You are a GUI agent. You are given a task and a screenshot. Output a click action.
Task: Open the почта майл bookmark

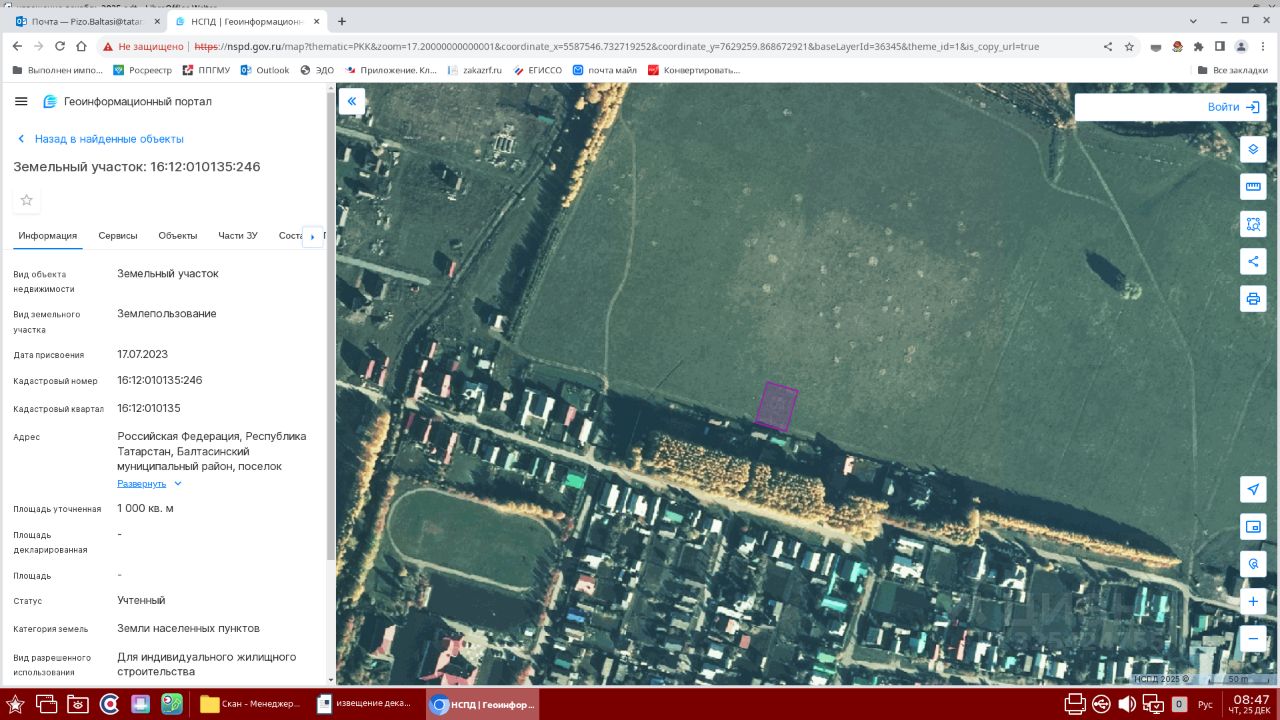point(604,70)
